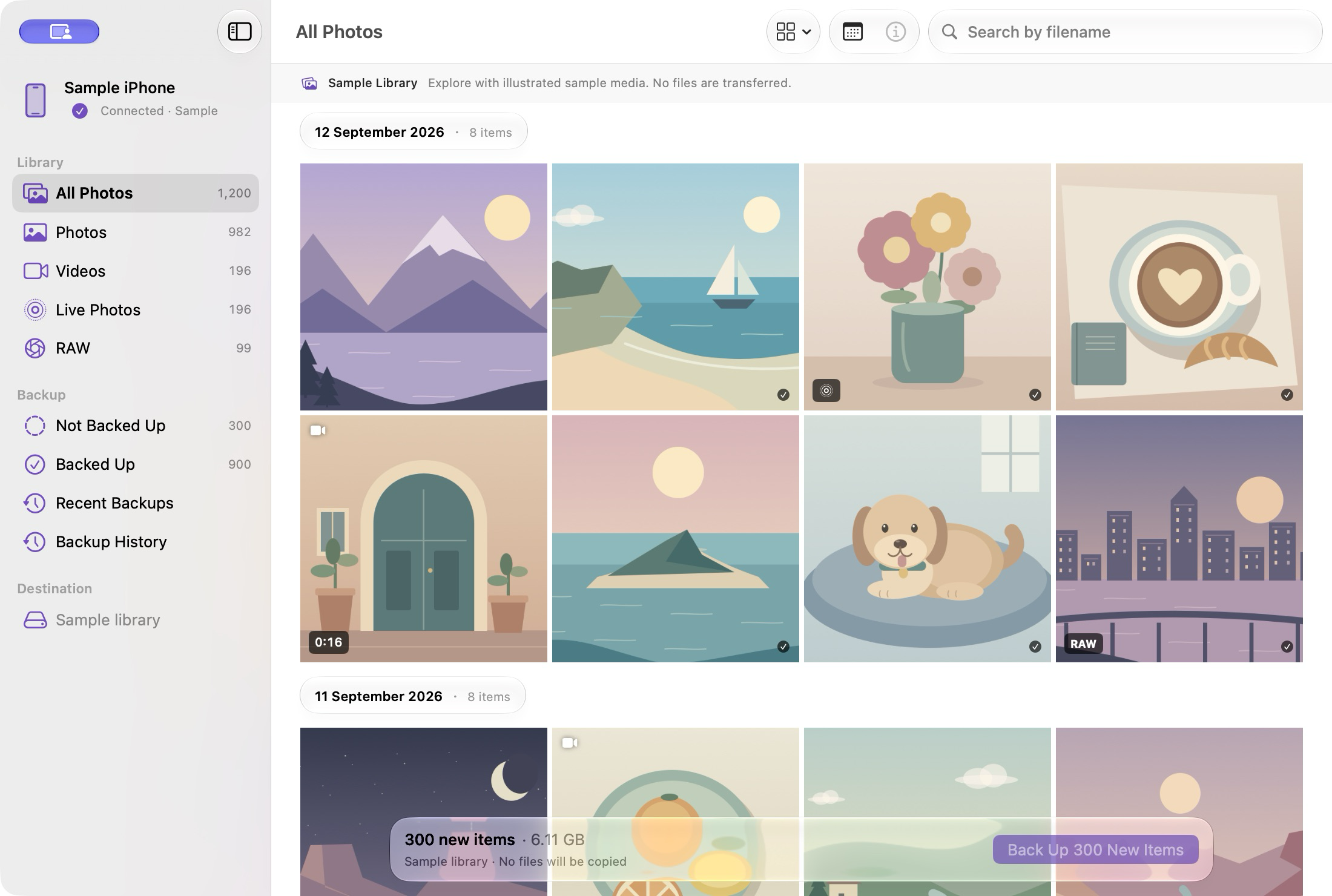This screenshot has width=1332, height=896.
Task: Toggle the sidebar visibility button
Action: [x=240, y=31]
